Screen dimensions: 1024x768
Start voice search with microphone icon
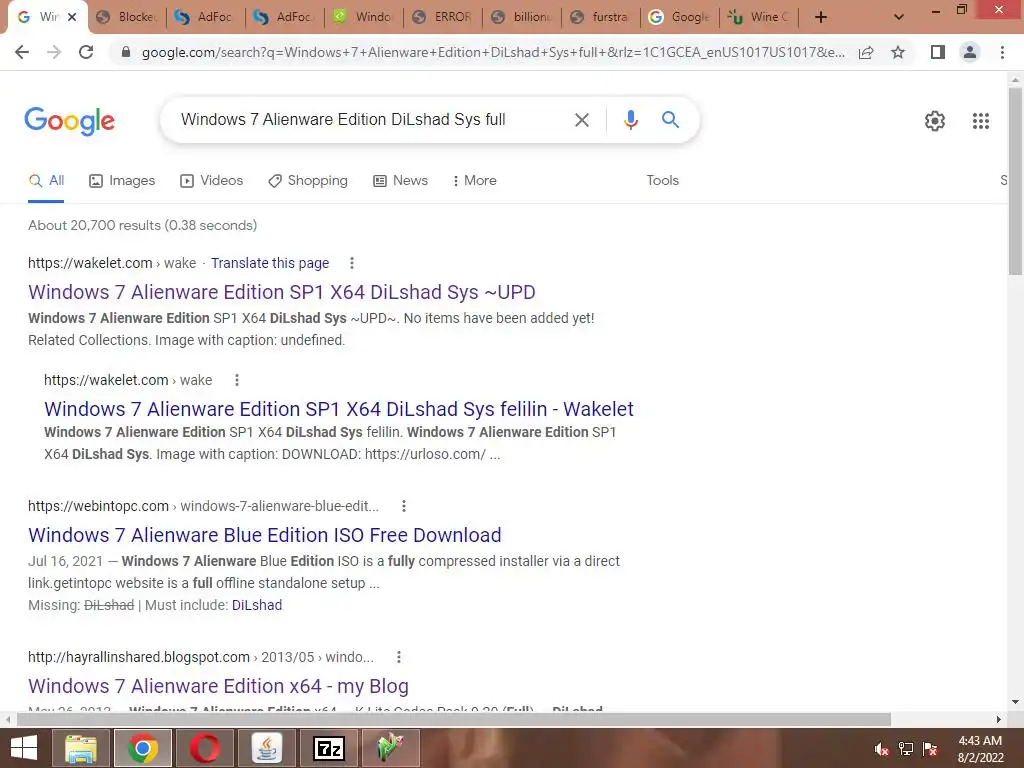click(x=630, y=120)
